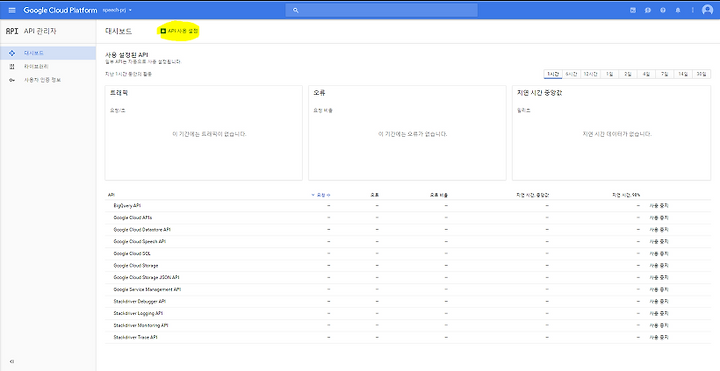The height and width of the screenshot is (371, 720).
Task: Select the 1일 time range tab
Action: [x=609, y=74]
